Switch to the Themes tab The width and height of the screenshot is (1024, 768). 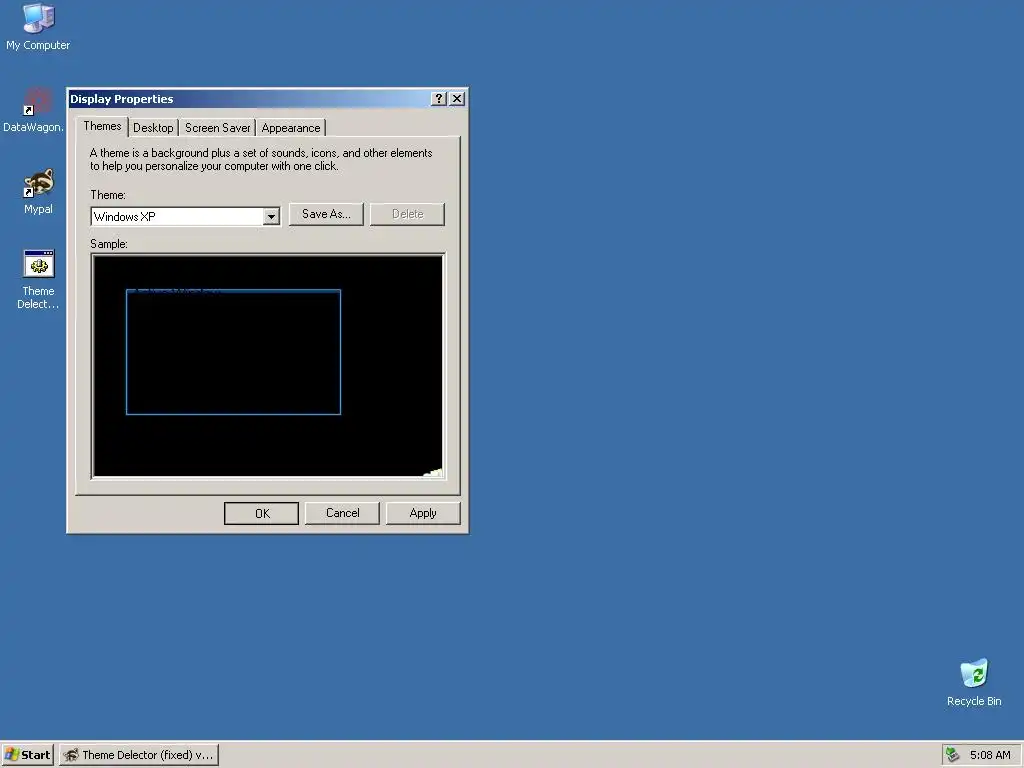(x=102, y=126)
